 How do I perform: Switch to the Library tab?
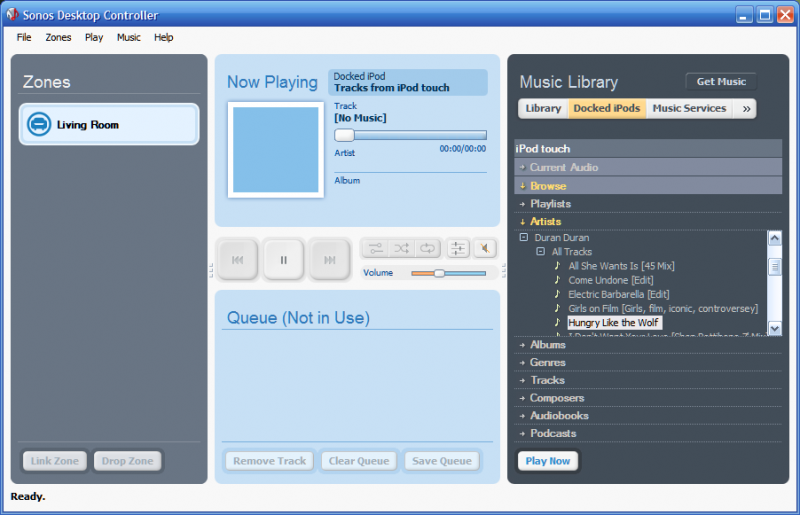(x=543, y=108)
